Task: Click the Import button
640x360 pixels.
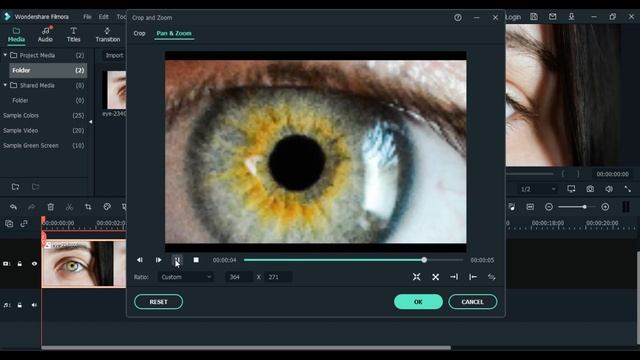Action: 114,56
